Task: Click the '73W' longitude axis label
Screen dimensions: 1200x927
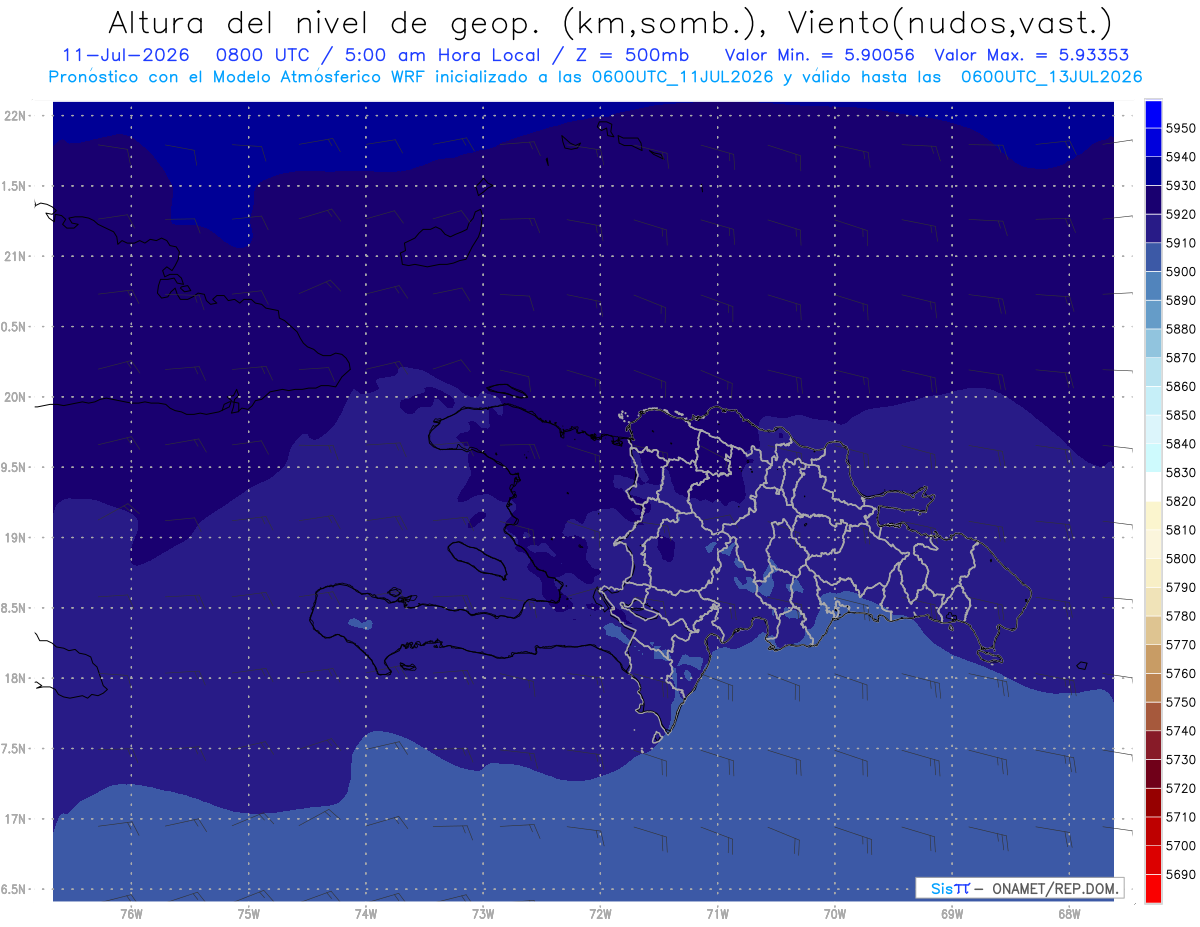Action: coord(483,914)
